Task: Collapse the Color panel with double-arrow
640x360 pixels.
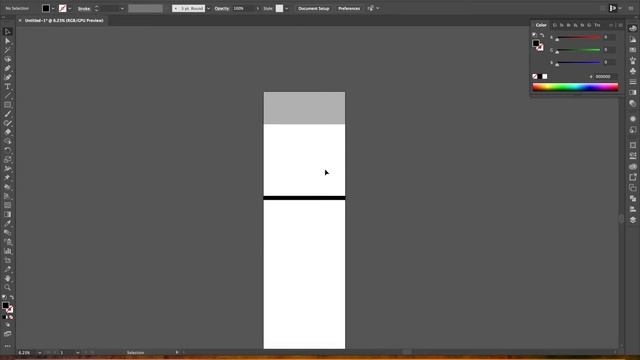Action: point(611,25)
